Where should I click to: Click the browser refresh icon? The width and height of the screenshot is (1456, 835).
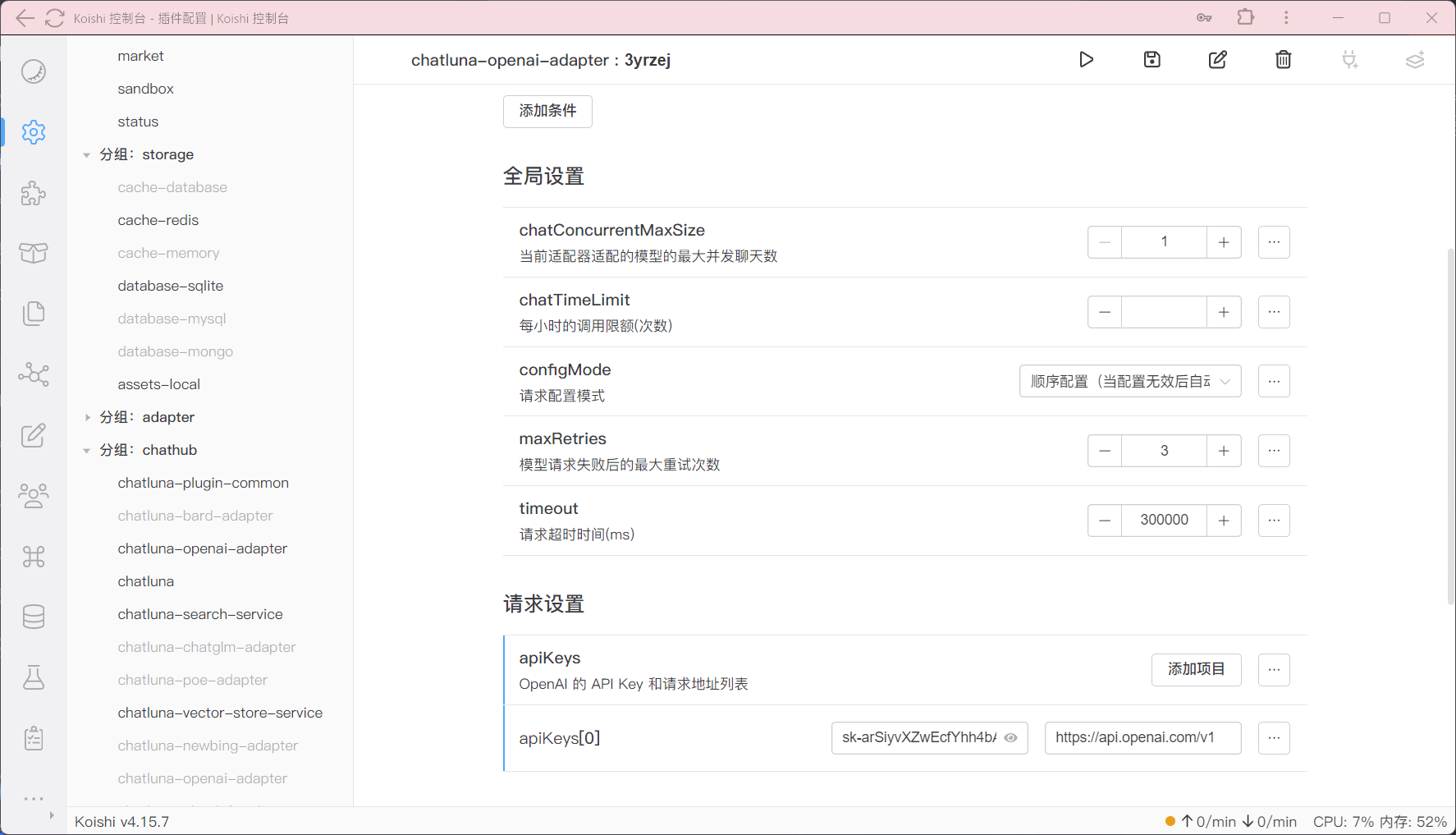coord(55,18)
